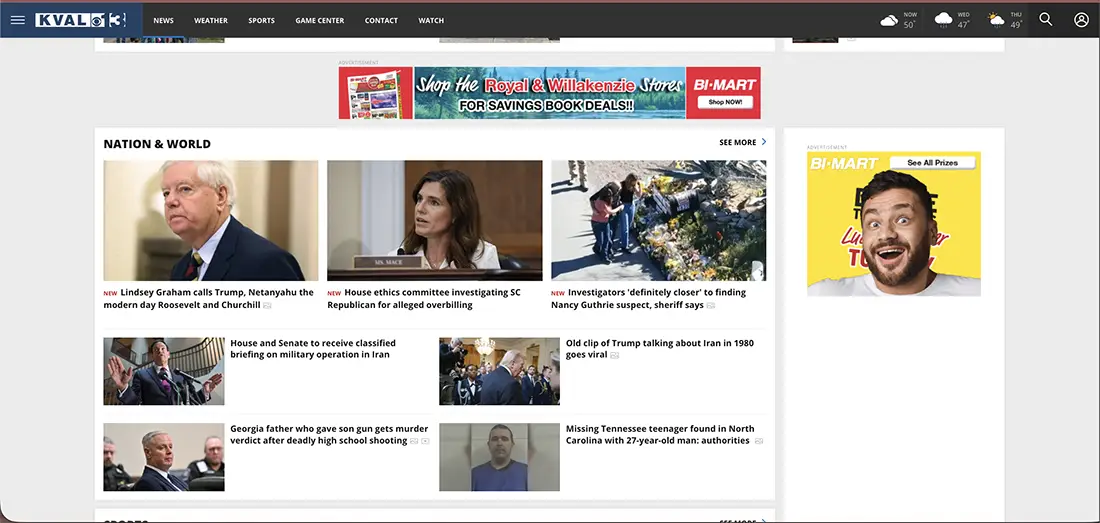Screen dimensions: 1100x523
Task: Click the KVAL 13 logo
Action: pyautogui.click(x=81, y=20)
